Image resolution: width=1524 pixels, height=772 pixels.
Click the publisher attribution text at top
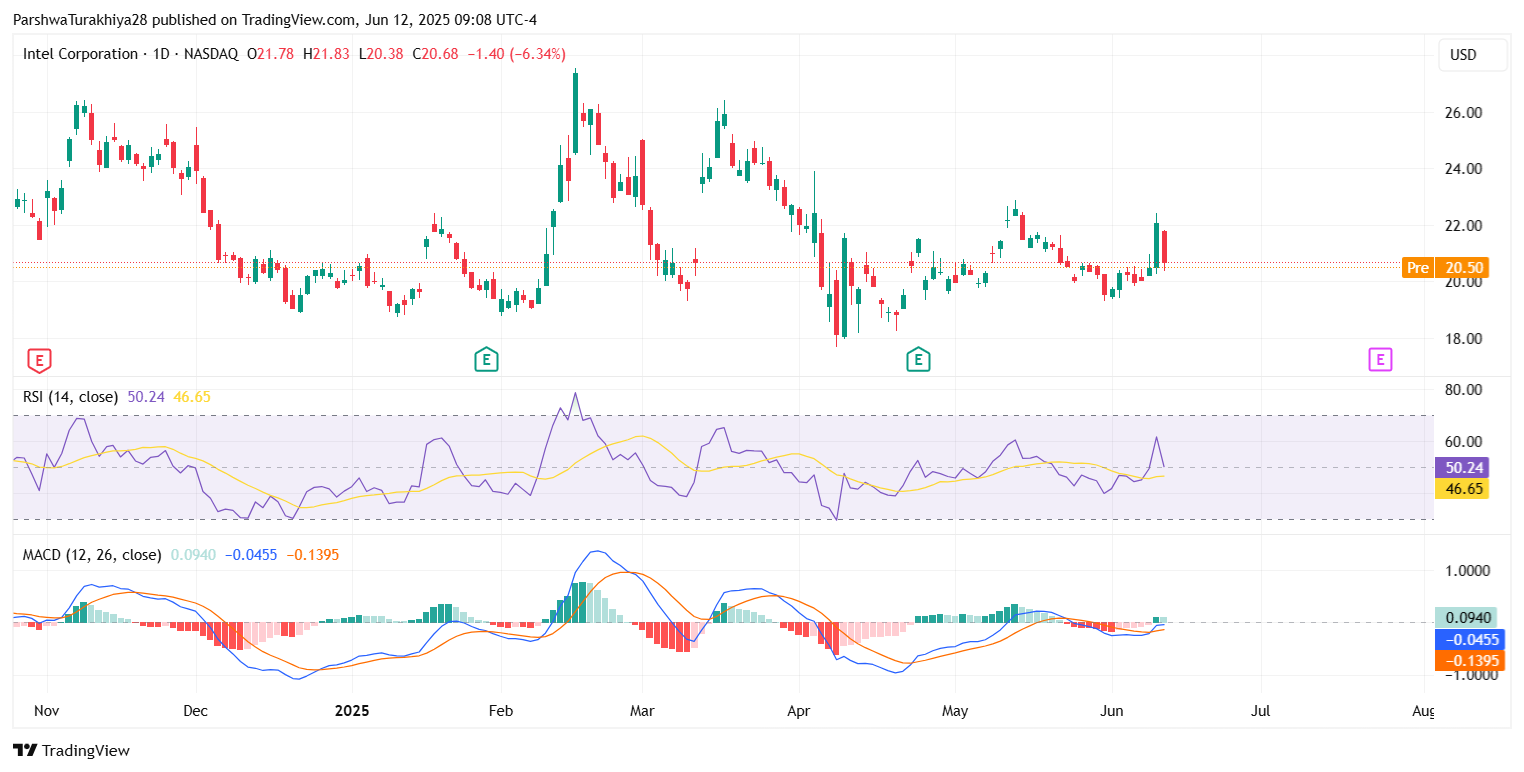coord(275,19)
